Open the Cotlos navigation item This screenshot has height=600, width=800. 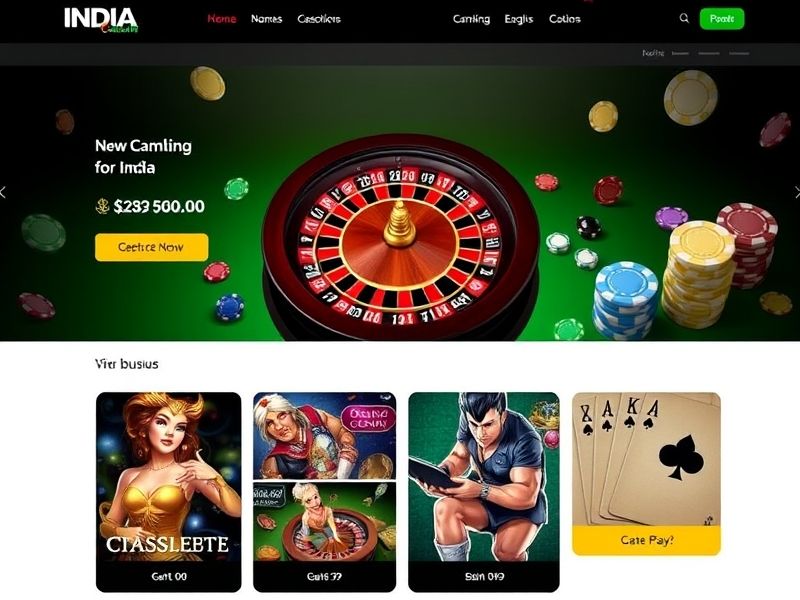[564, 19]
